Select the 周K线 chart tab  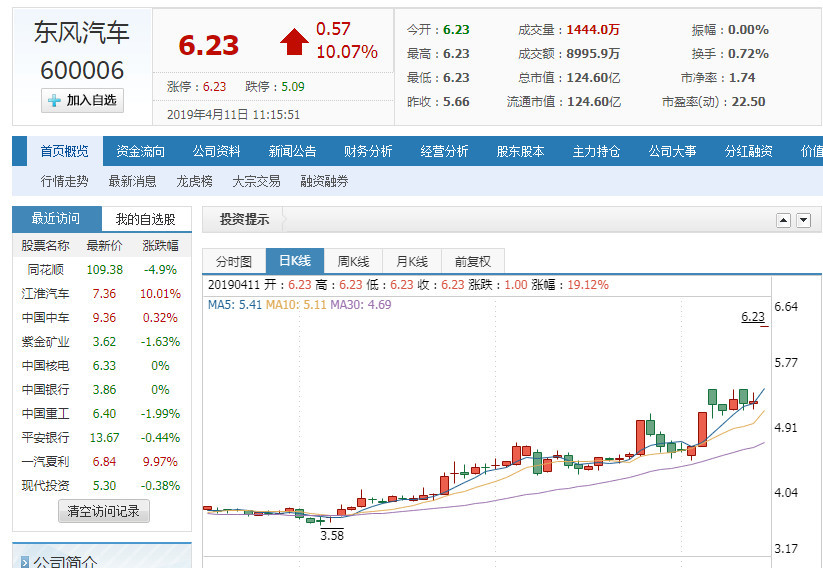coord(354,261)
